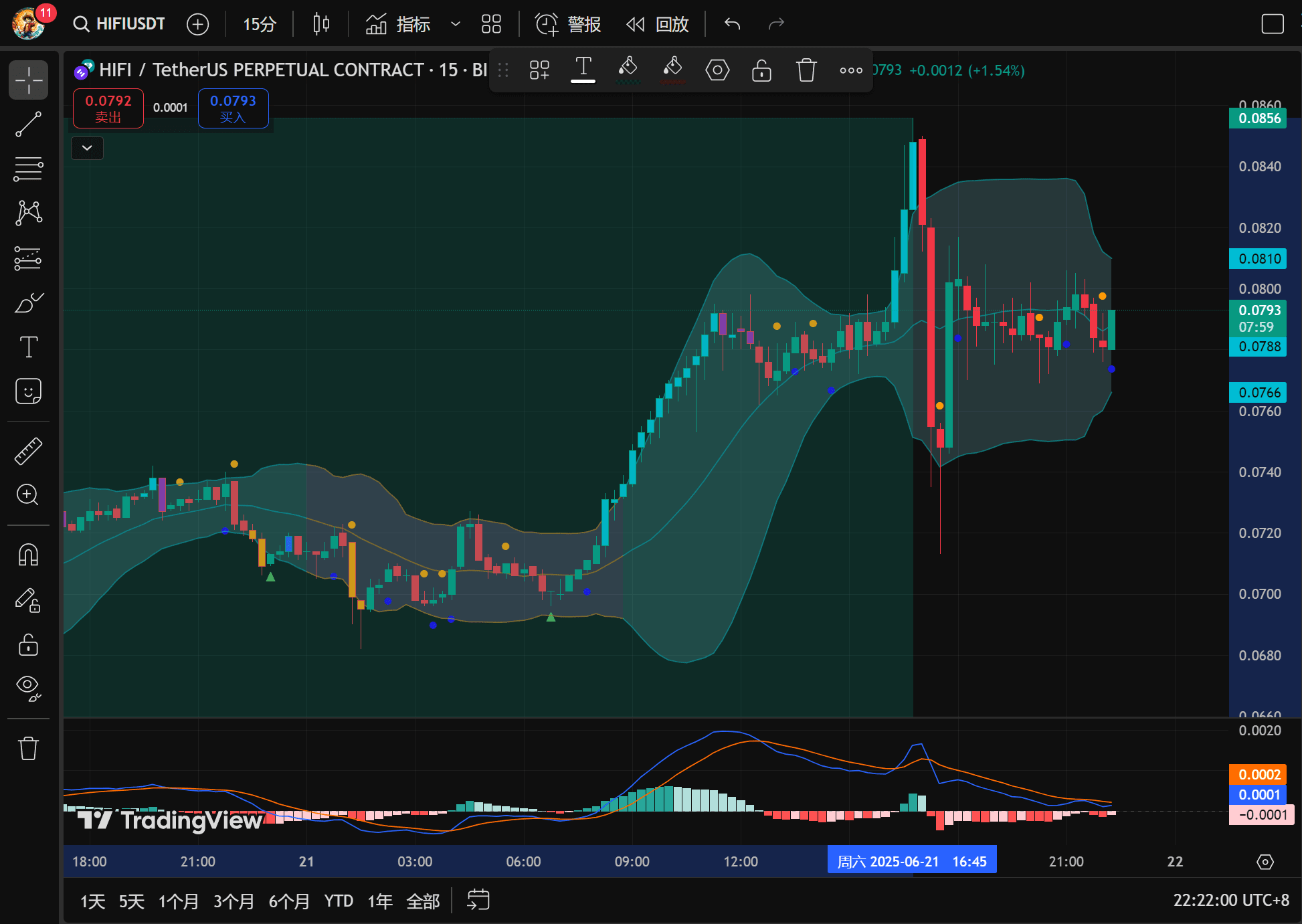Select the 1年 date range
Screen dimensions: 1302x924
click(x=380, y=901)
